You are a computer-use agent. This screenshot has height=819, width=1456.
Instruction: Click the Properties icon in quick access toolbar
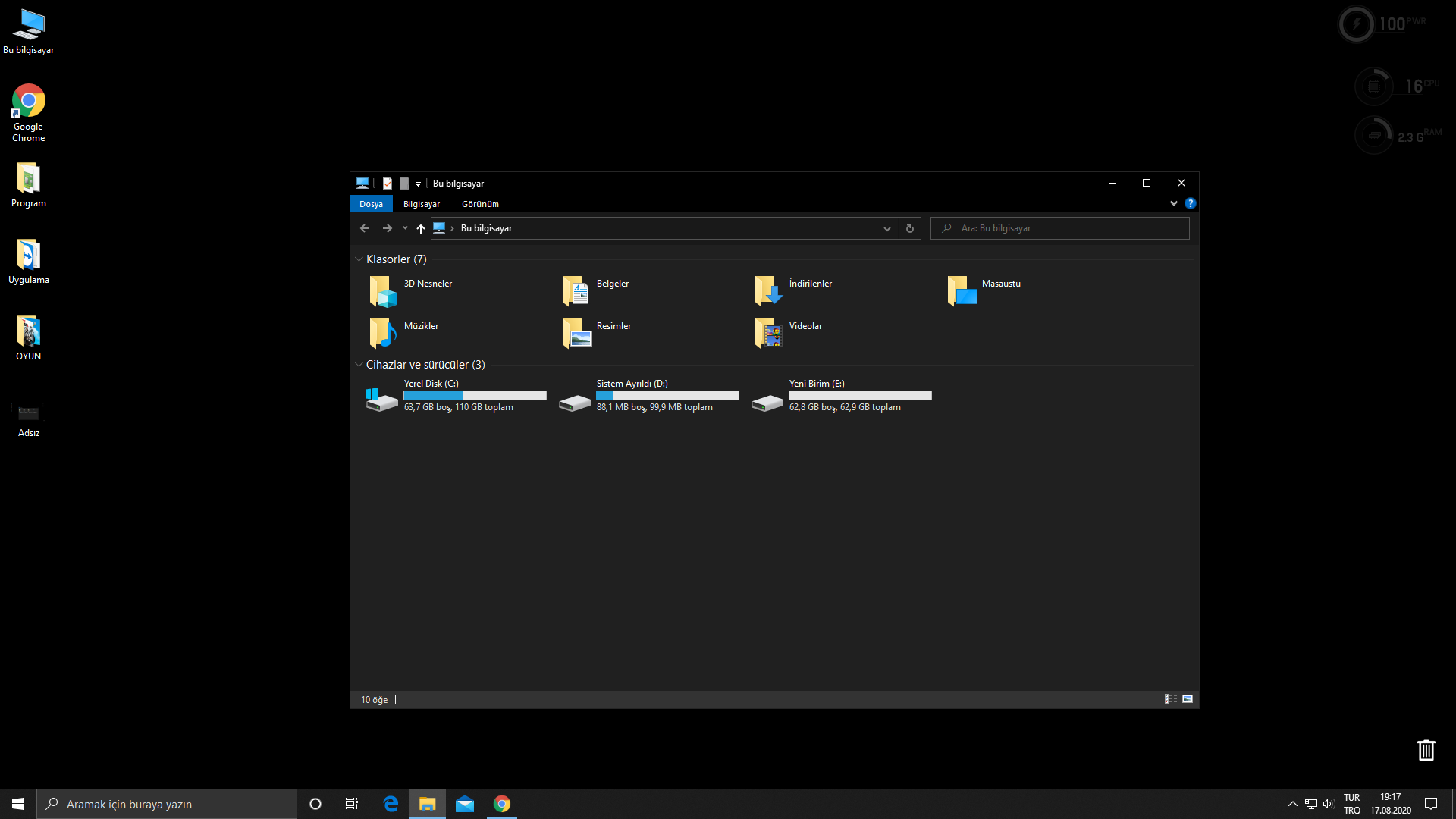click(x=388, y=184)
